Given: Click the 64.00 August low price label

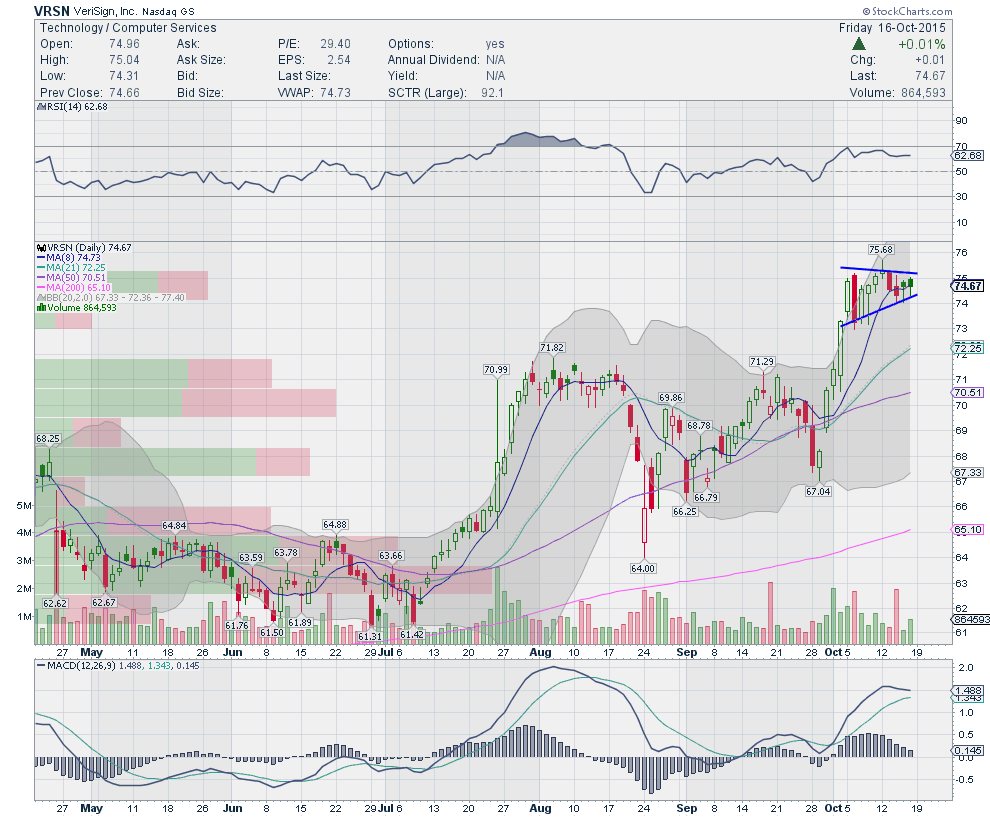Looking at the screenshot, I should pos(643,569).
